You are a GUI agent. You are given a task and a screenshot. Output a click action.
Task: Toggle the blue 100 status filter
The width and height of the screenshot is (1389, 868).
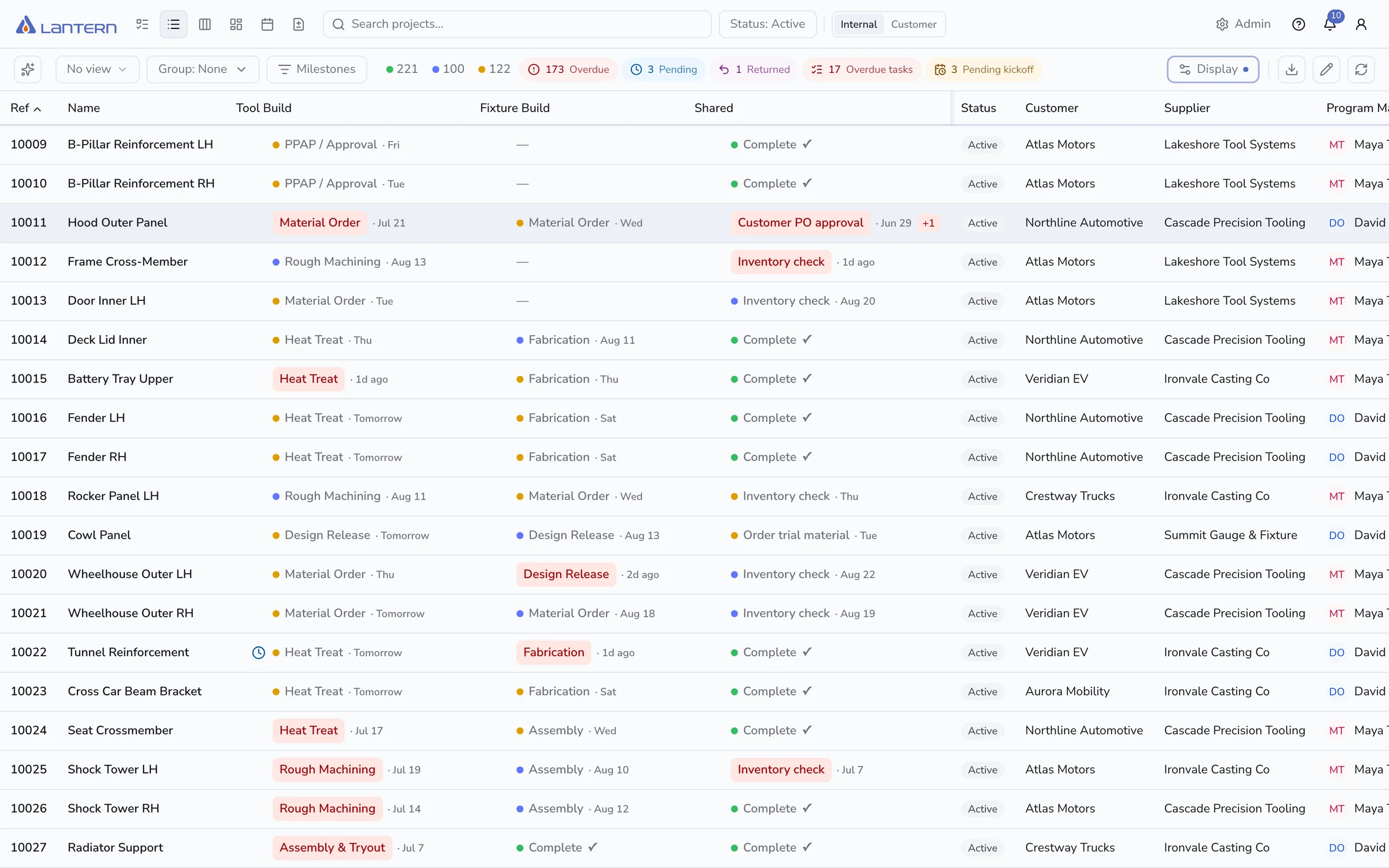pyautogui.click(x=448, y=69)
